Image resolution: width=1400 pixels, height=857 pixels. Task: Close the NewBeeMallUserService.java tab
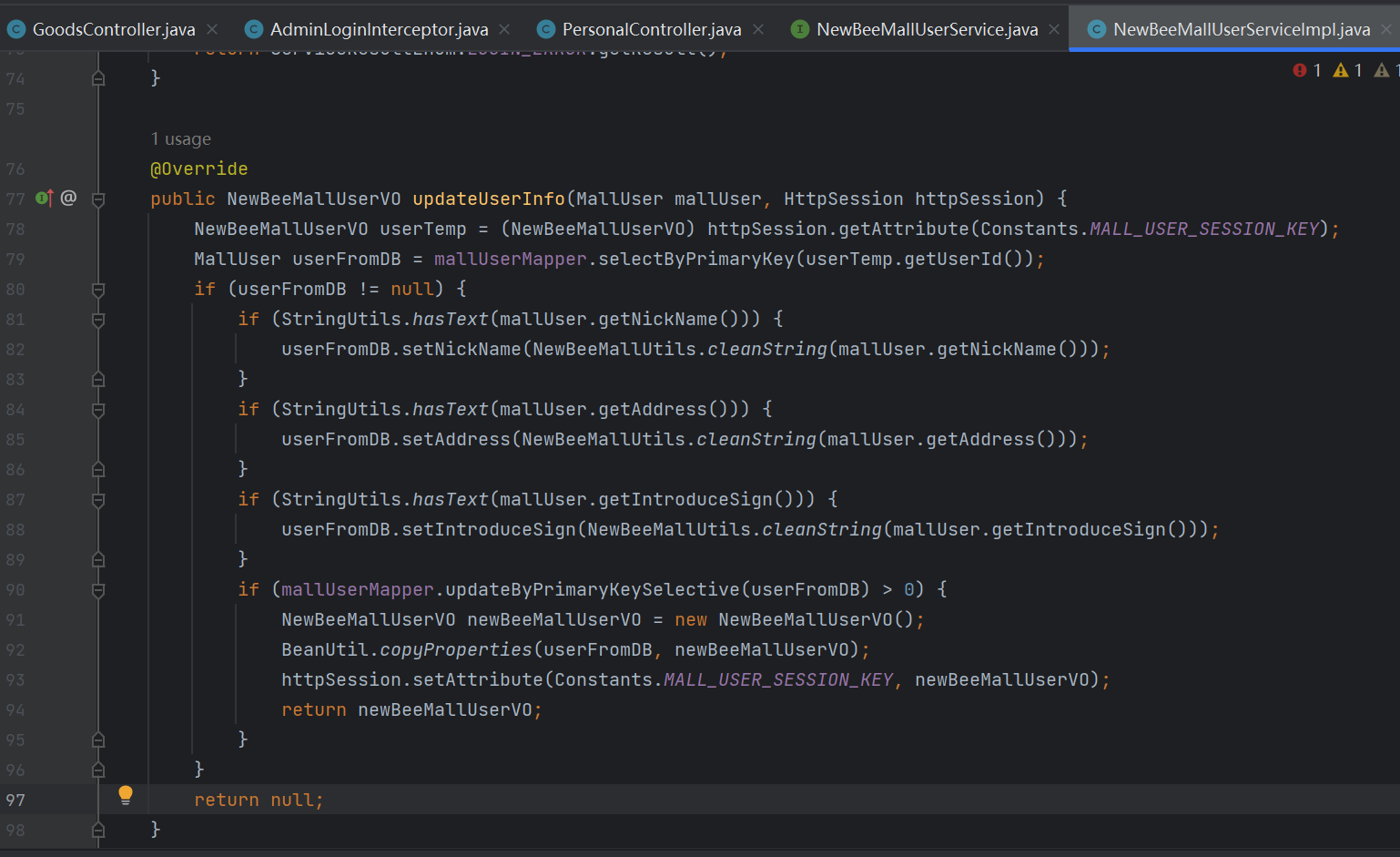(x=1054, y=29)
